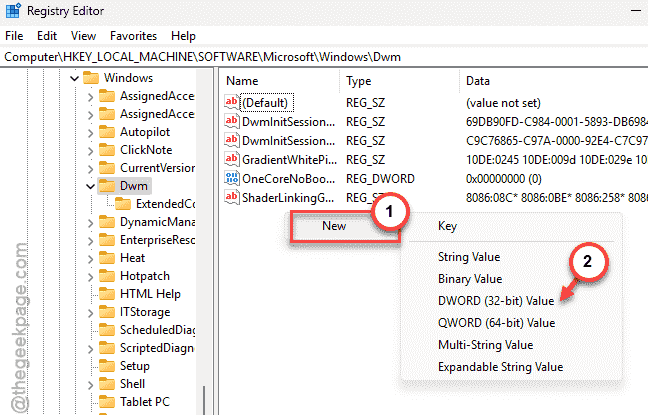Expand the Hotpatch key
The width and height of the screenshot is (648, 415).
coord(91,277)
